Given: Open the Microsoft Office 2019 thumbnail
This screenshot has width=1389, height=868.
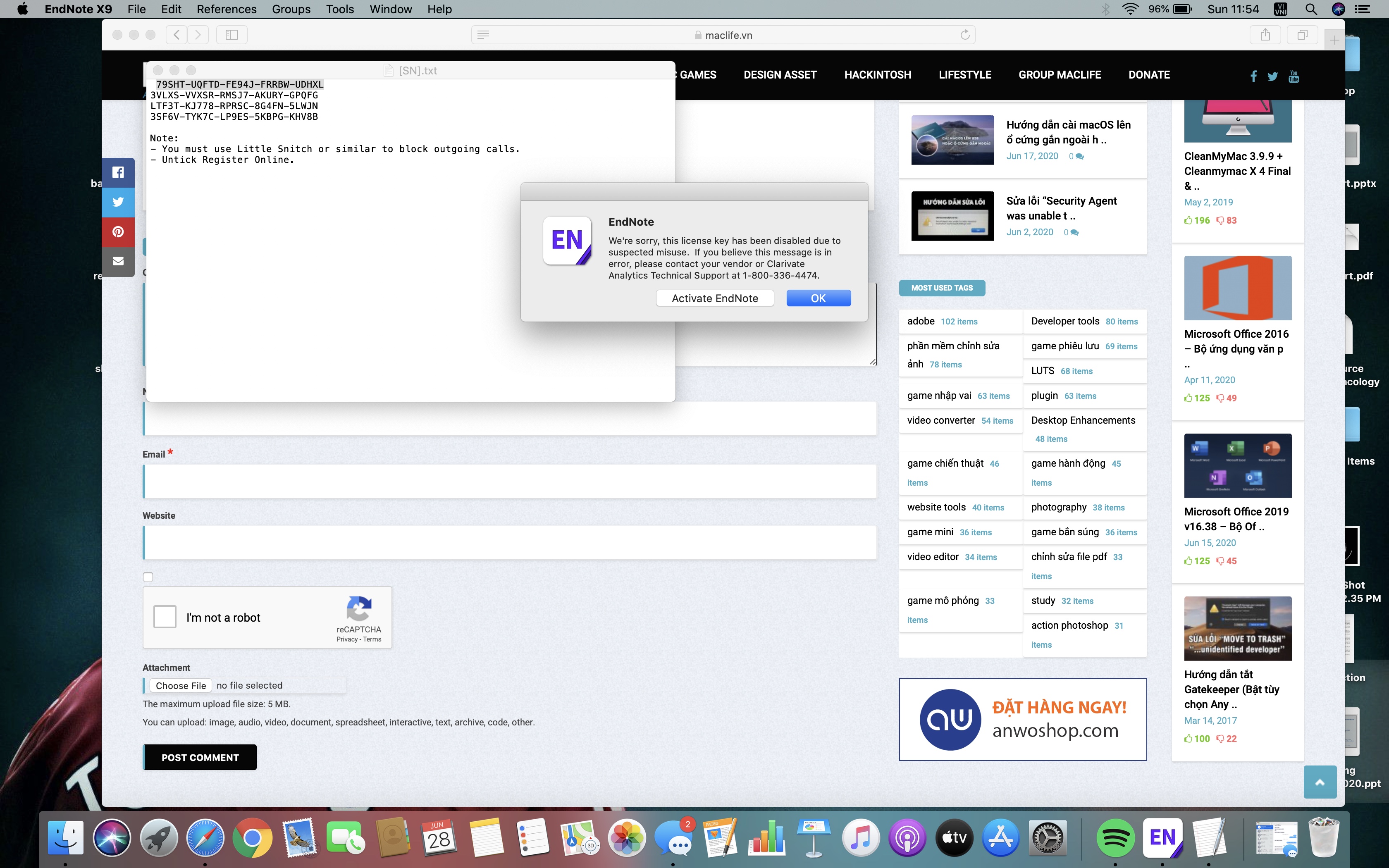Looking at the screenshot, I should tap(1237, 465).
